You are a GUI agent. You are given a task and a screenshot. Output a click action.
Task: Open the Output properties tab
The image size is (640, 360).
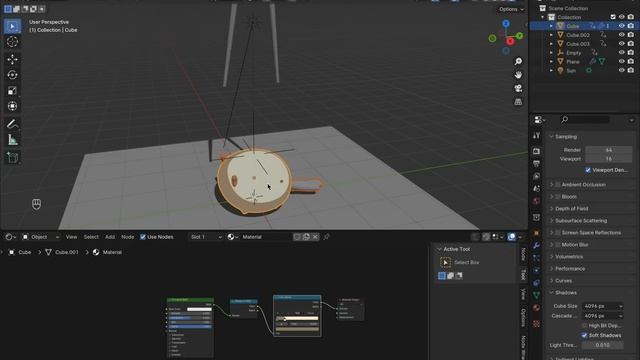[536, 164]
